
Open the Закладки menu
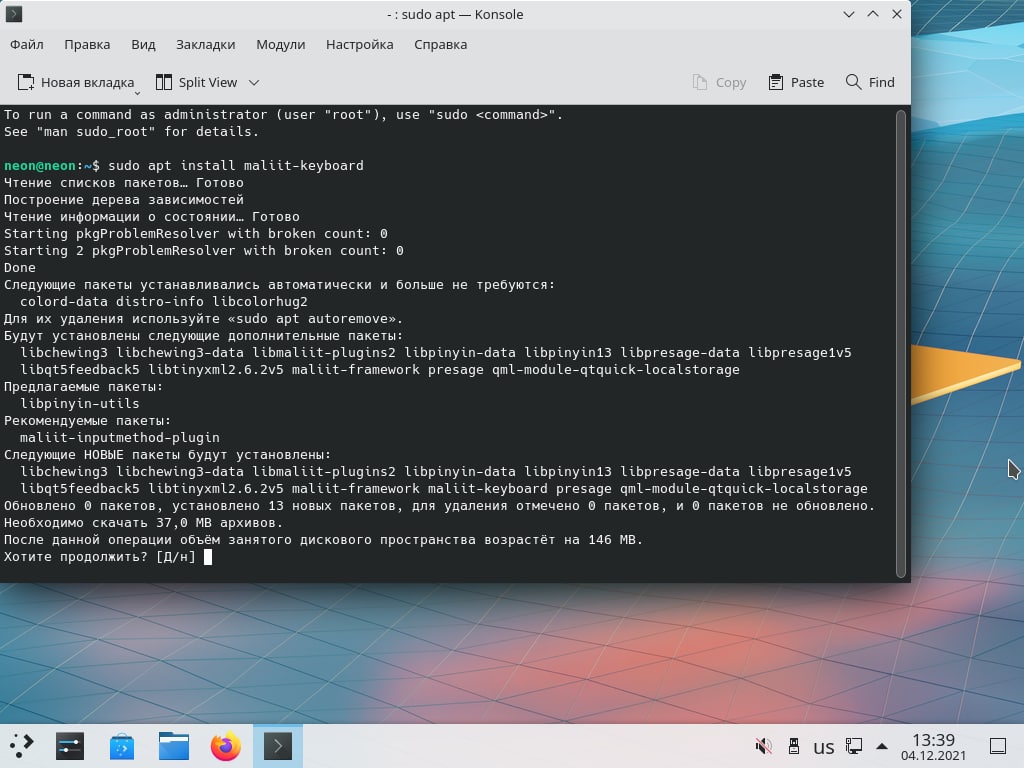pyautogui.click(x=205, y=44)
